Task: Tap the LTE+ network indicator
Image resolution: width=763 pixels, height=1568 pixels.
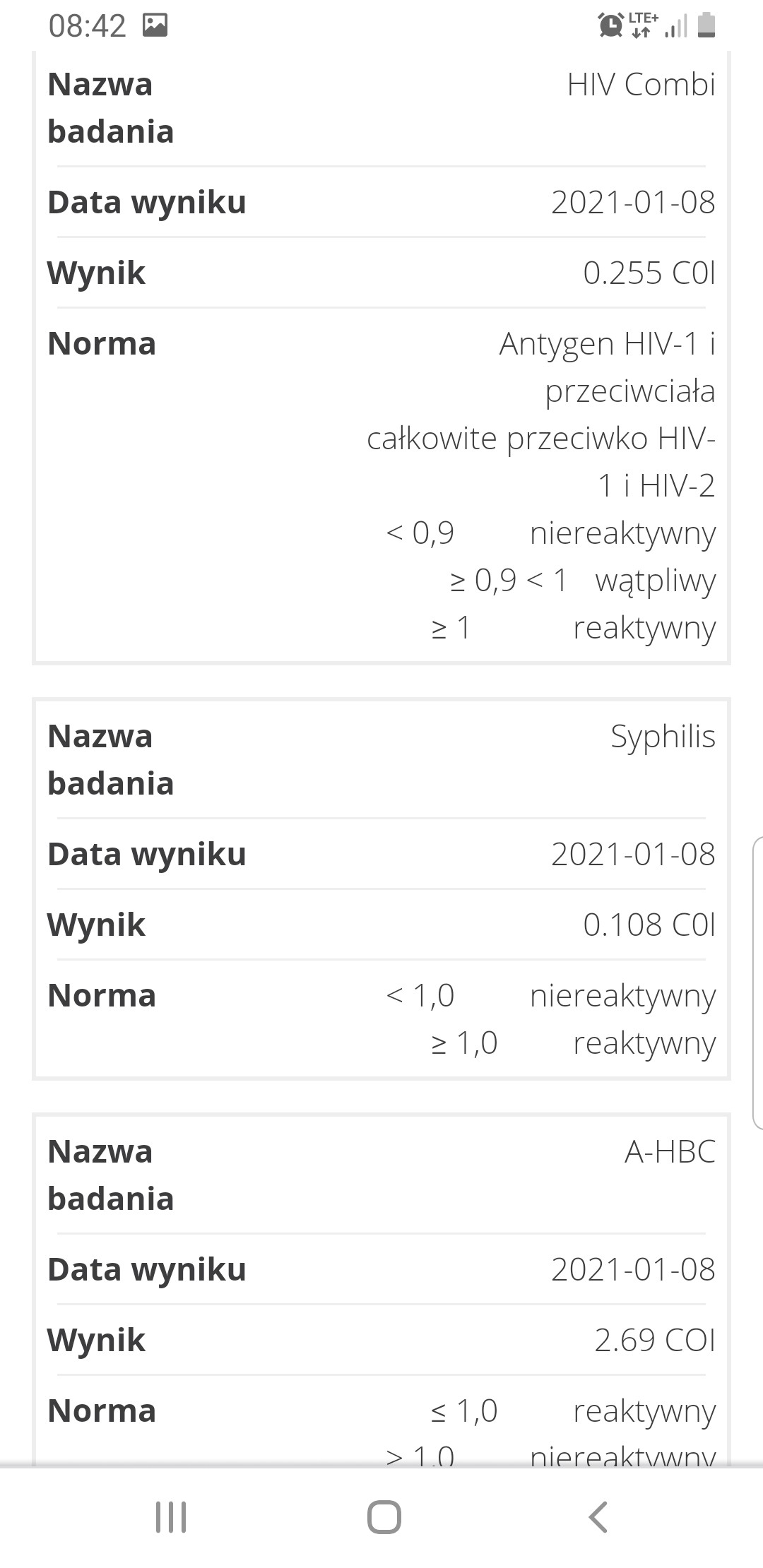Action: pyautogui.click(x=642, y=25)
